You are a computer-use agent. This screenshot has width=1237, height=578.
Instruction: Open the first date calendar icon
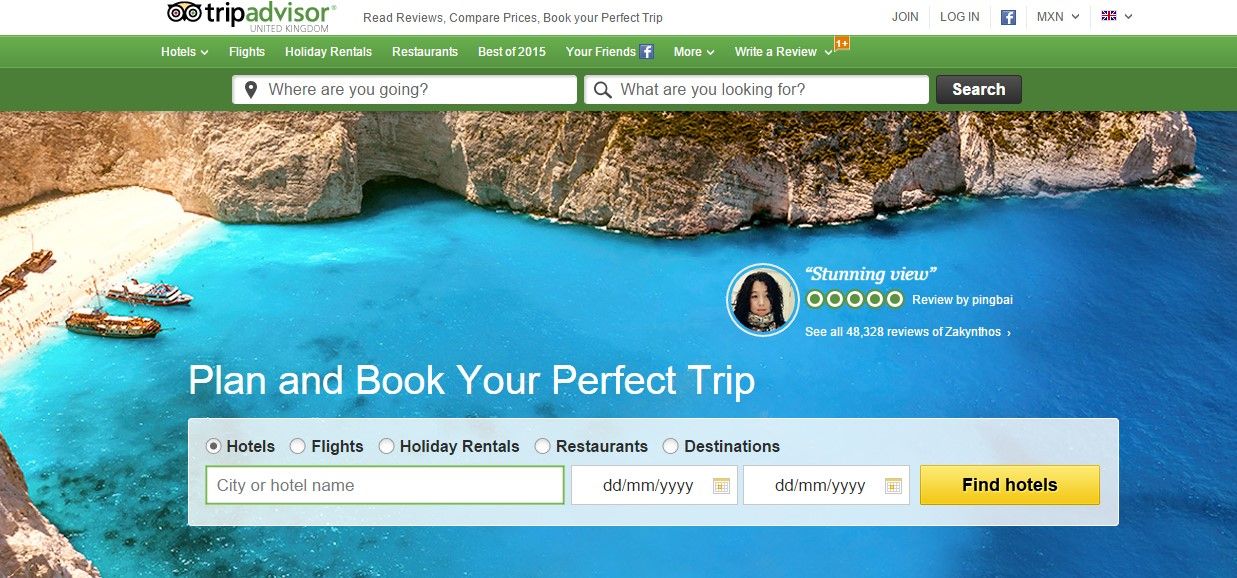tap(721, 486)
